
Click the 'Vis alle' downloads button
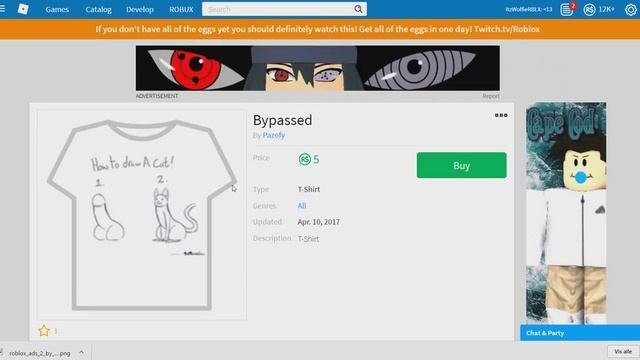pyautogui.click(x=623, y=351)
